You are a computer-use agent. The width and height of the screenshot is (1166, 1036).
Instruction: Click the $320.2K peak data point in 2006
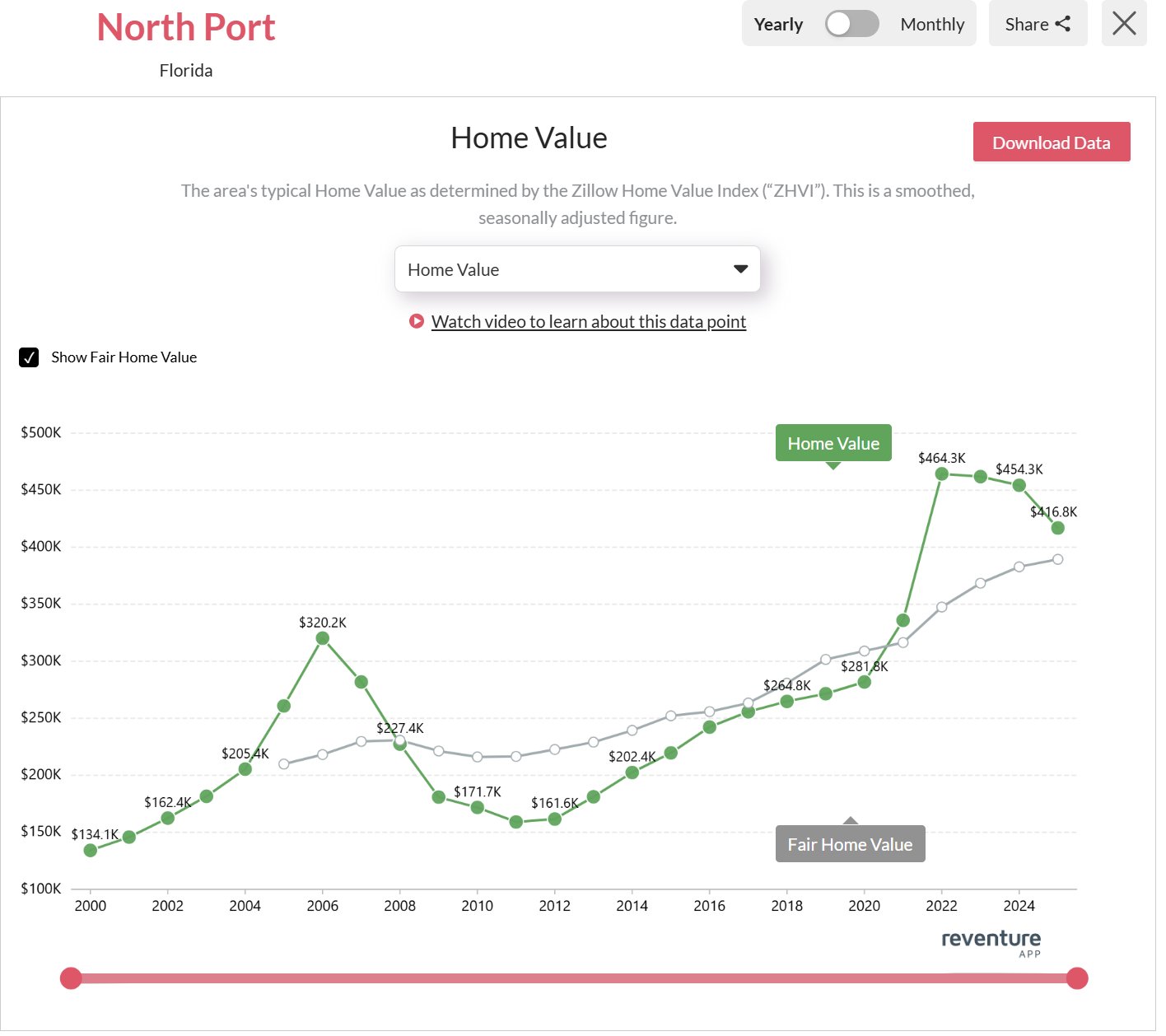pos(323,638)
